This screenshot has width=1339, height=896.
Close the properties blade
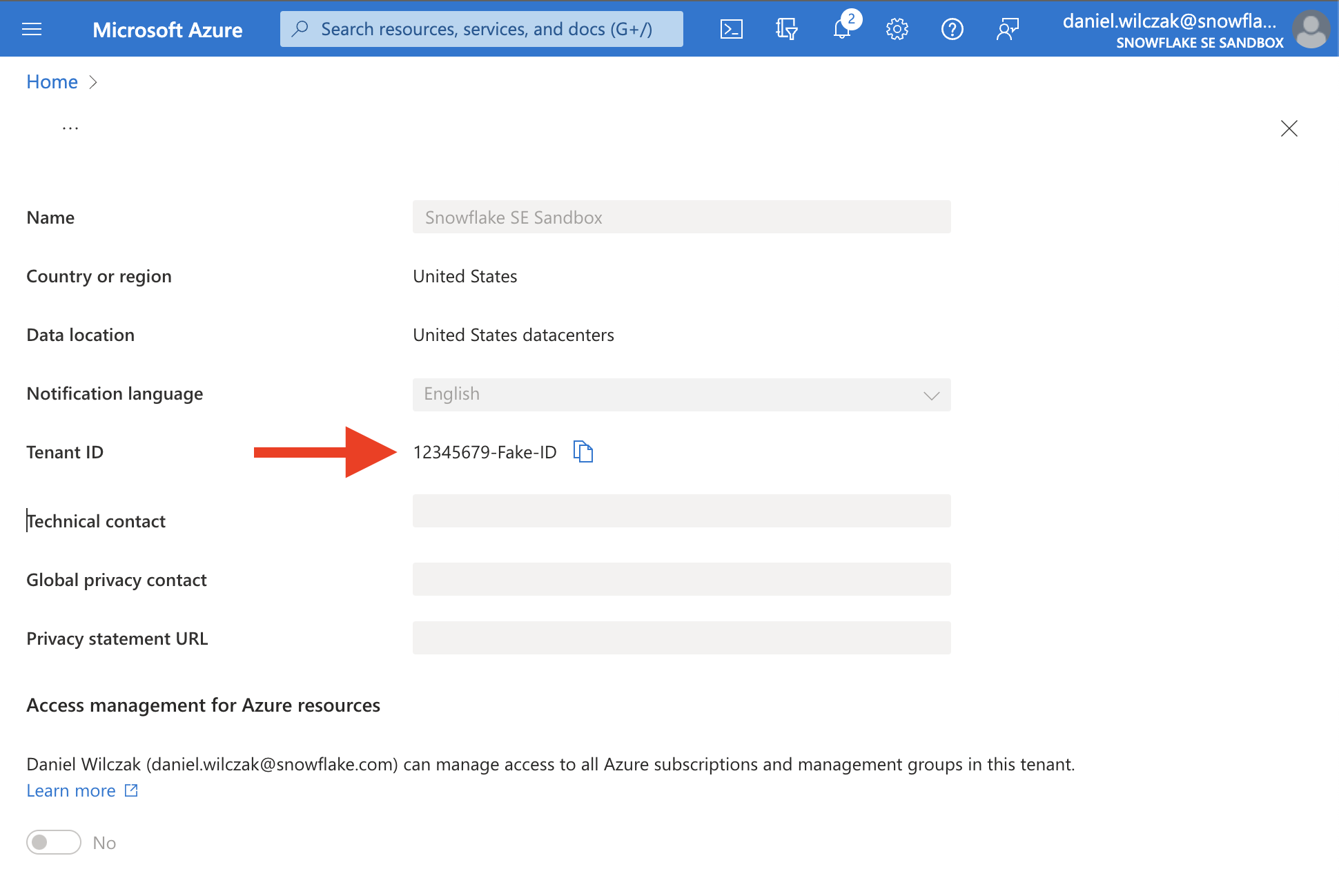[1289, 128]
